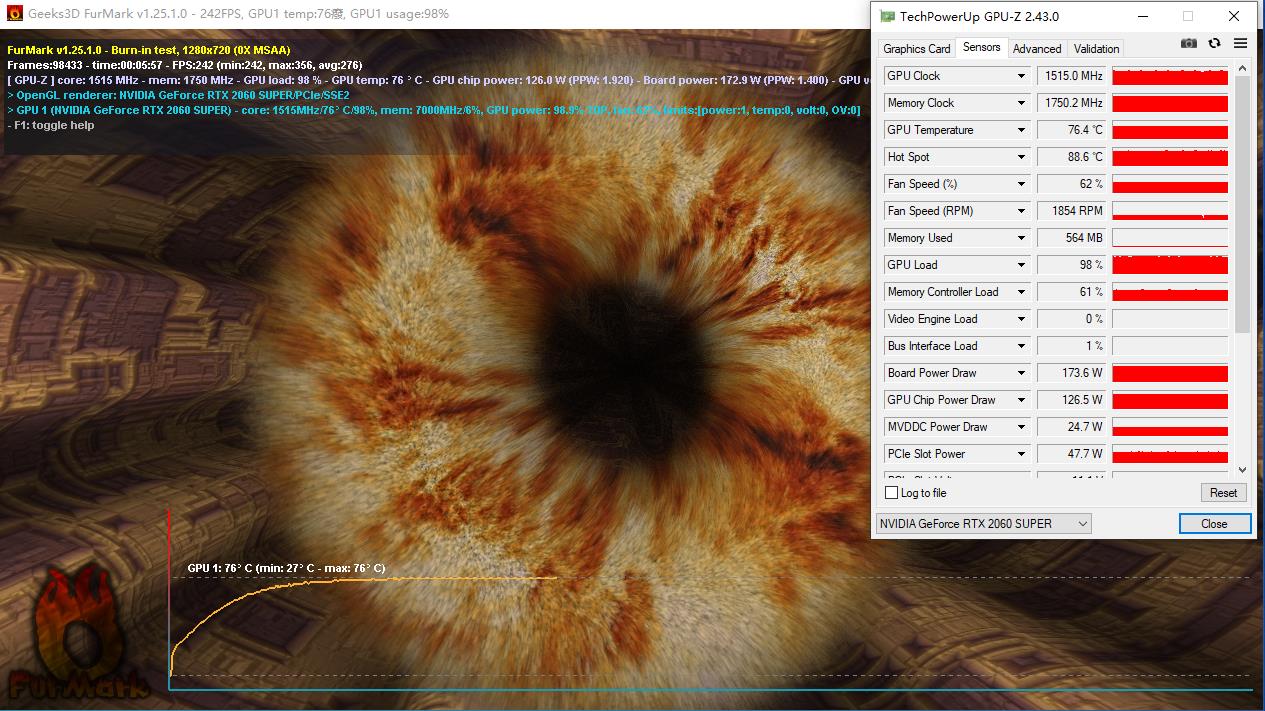Enable the Log to file checkbox

pos(892,493)
